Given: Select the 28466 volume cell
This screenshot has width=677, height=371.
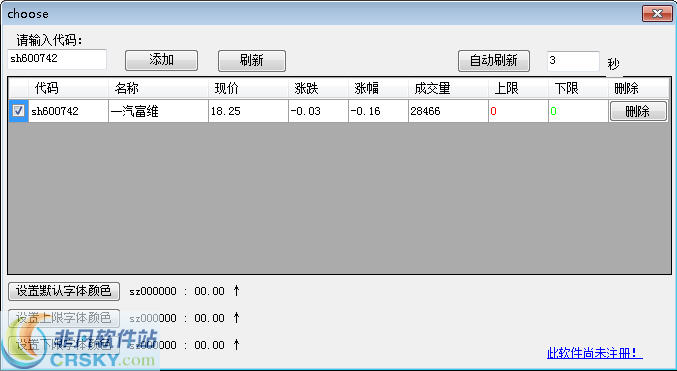Looking at the screenshot, I should click(448, 111).
